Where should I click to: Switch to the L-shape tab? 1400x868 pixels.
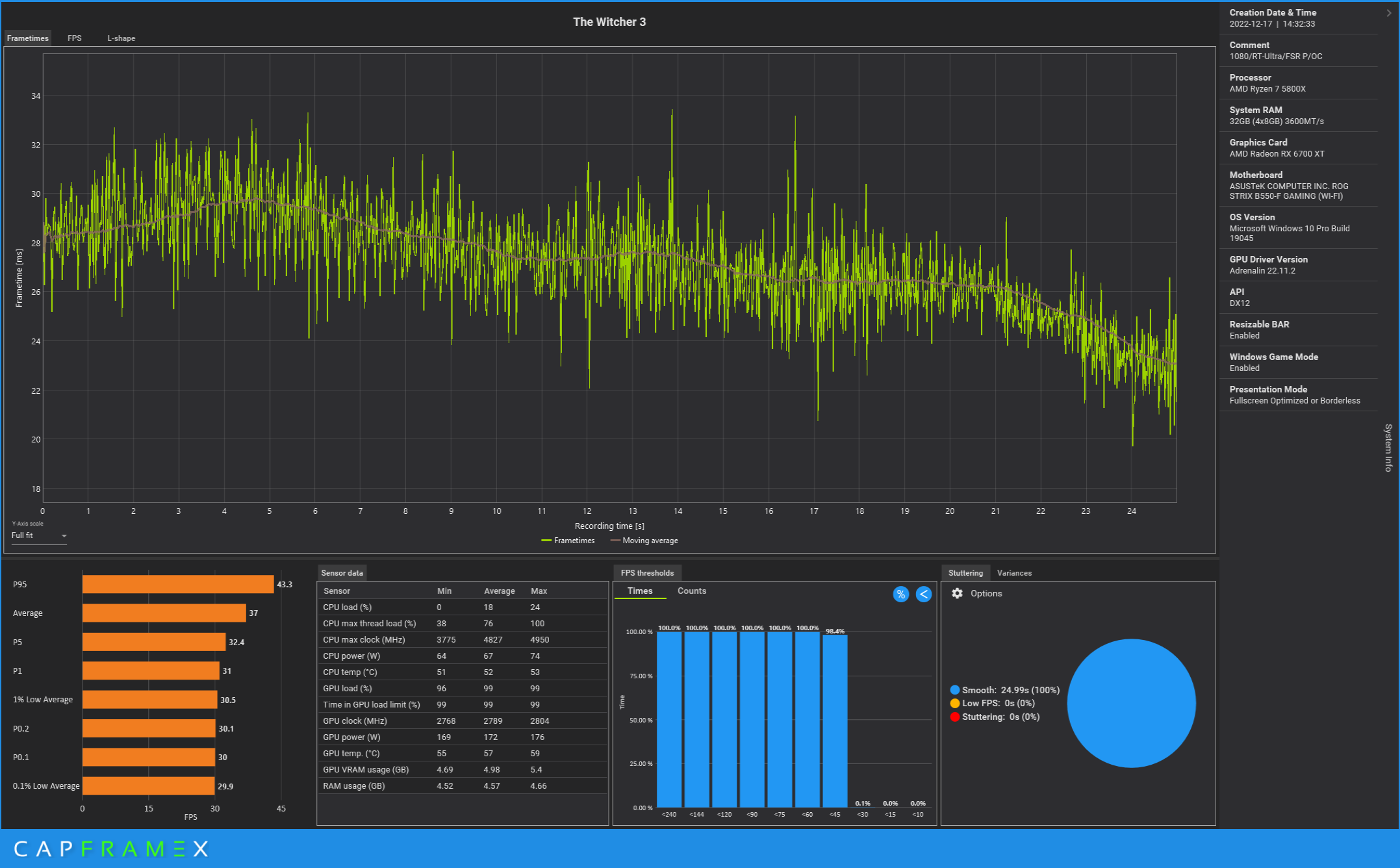click(x=121, y=38)
